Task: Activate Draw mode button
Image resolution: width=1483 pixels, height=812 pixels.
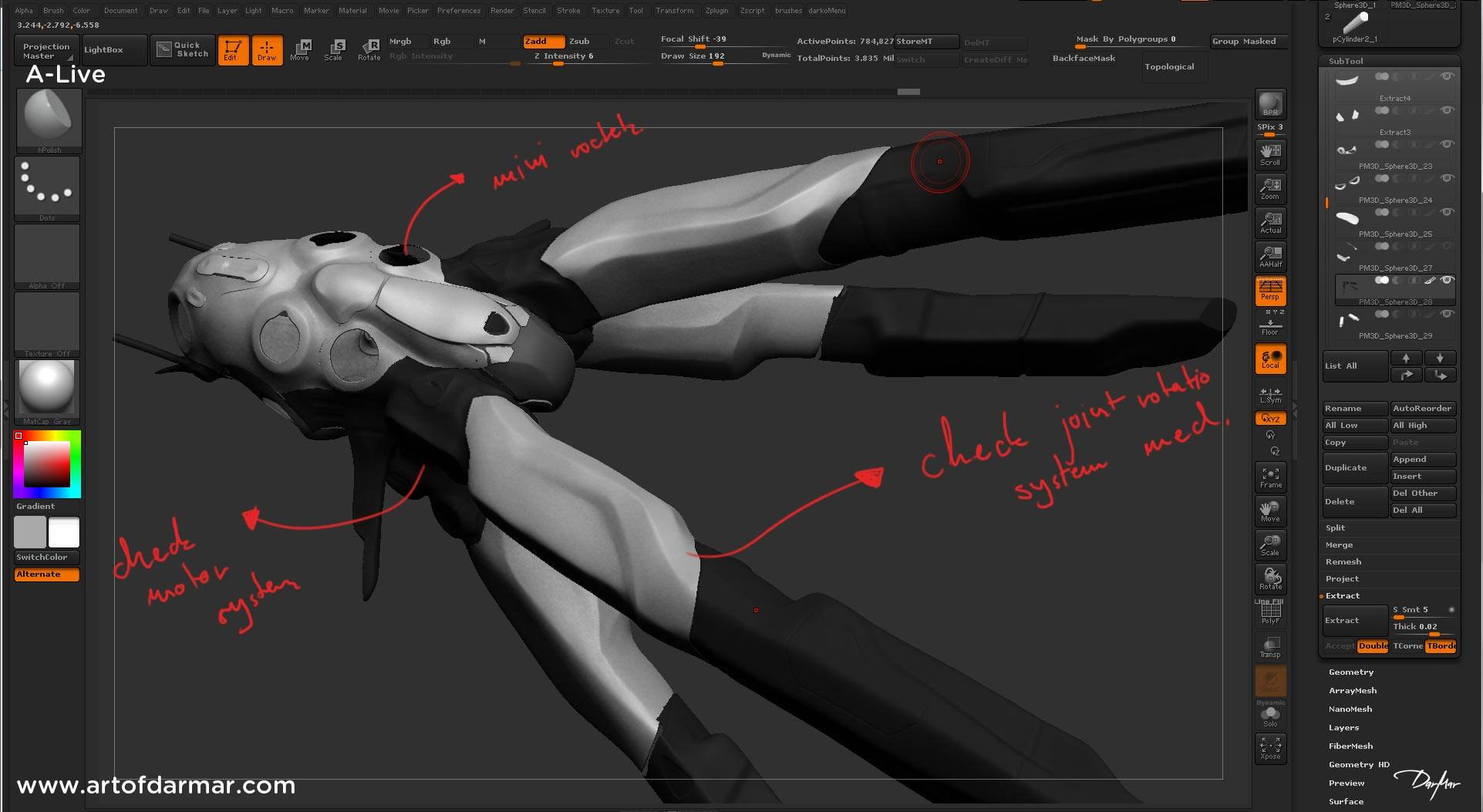Action: [x=267, y=50]
